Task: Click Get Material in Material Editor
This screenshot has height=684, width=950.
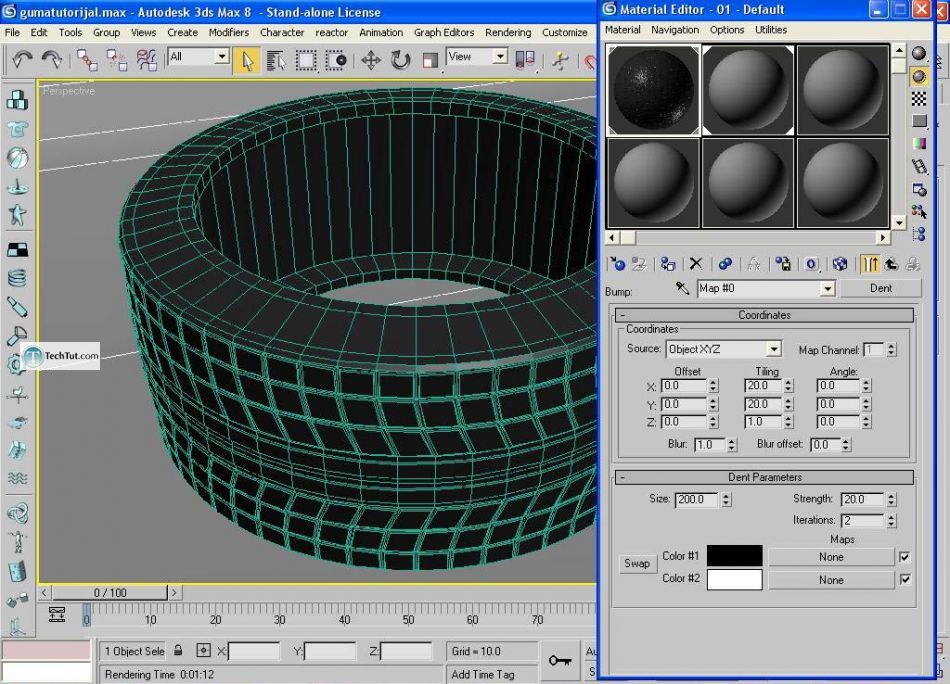Action: click(617, 264)
